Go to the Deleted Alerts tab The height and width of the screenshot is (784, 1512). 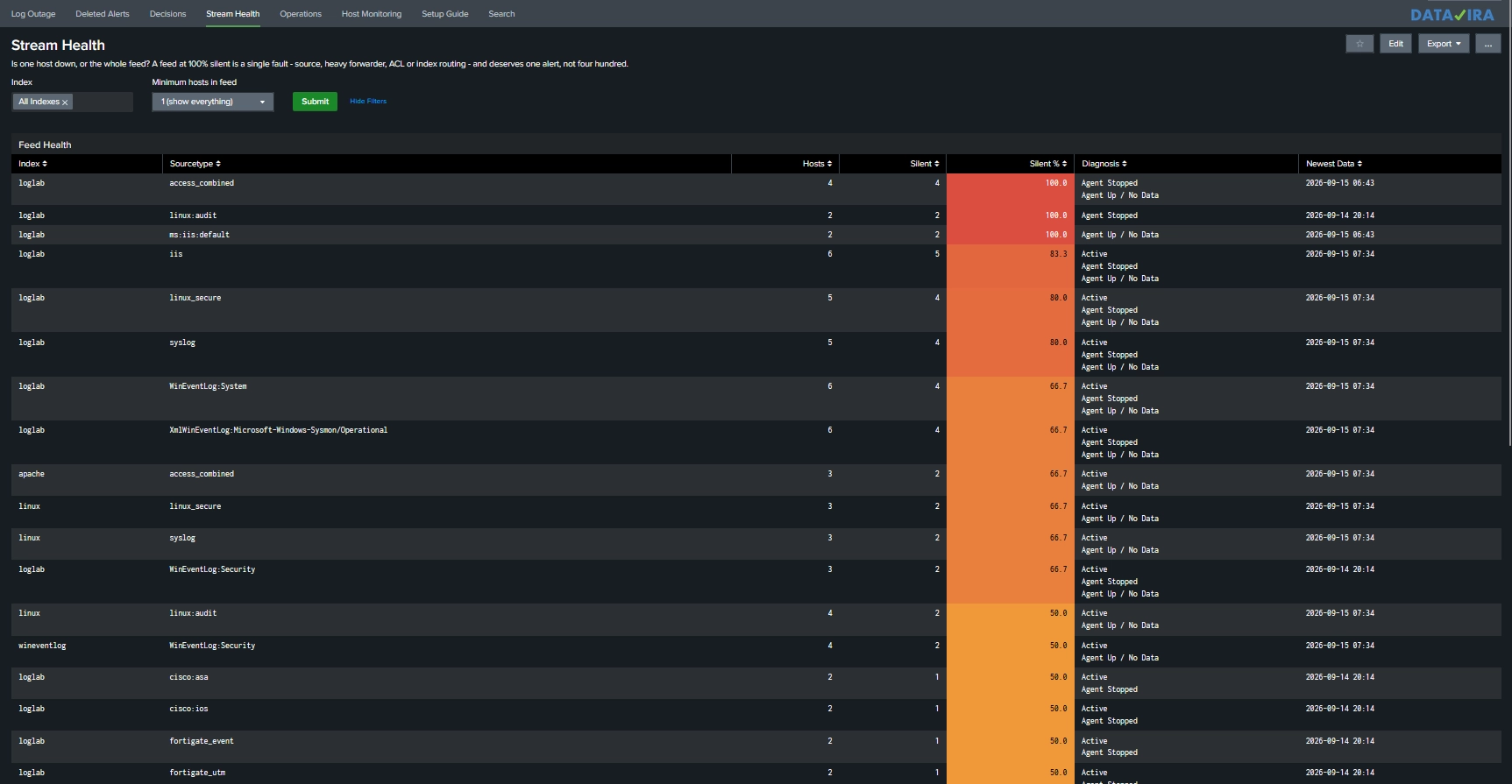(103, 14)
